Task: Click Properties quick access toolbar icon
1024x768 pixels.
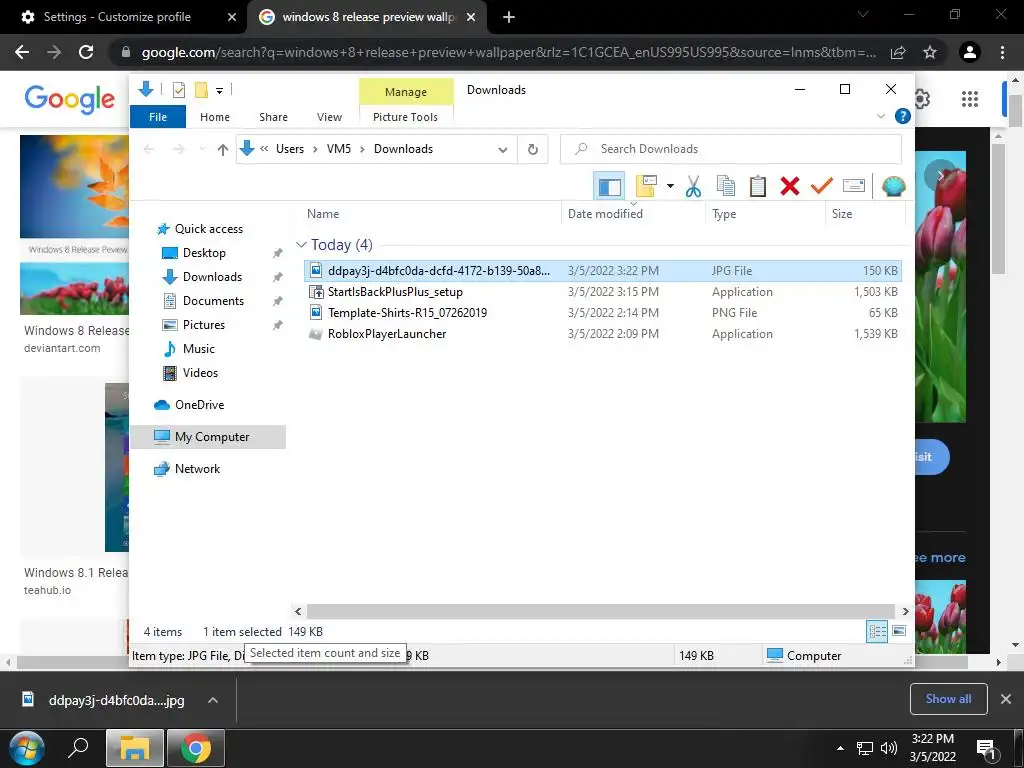Action: click(x=178, y=90)
